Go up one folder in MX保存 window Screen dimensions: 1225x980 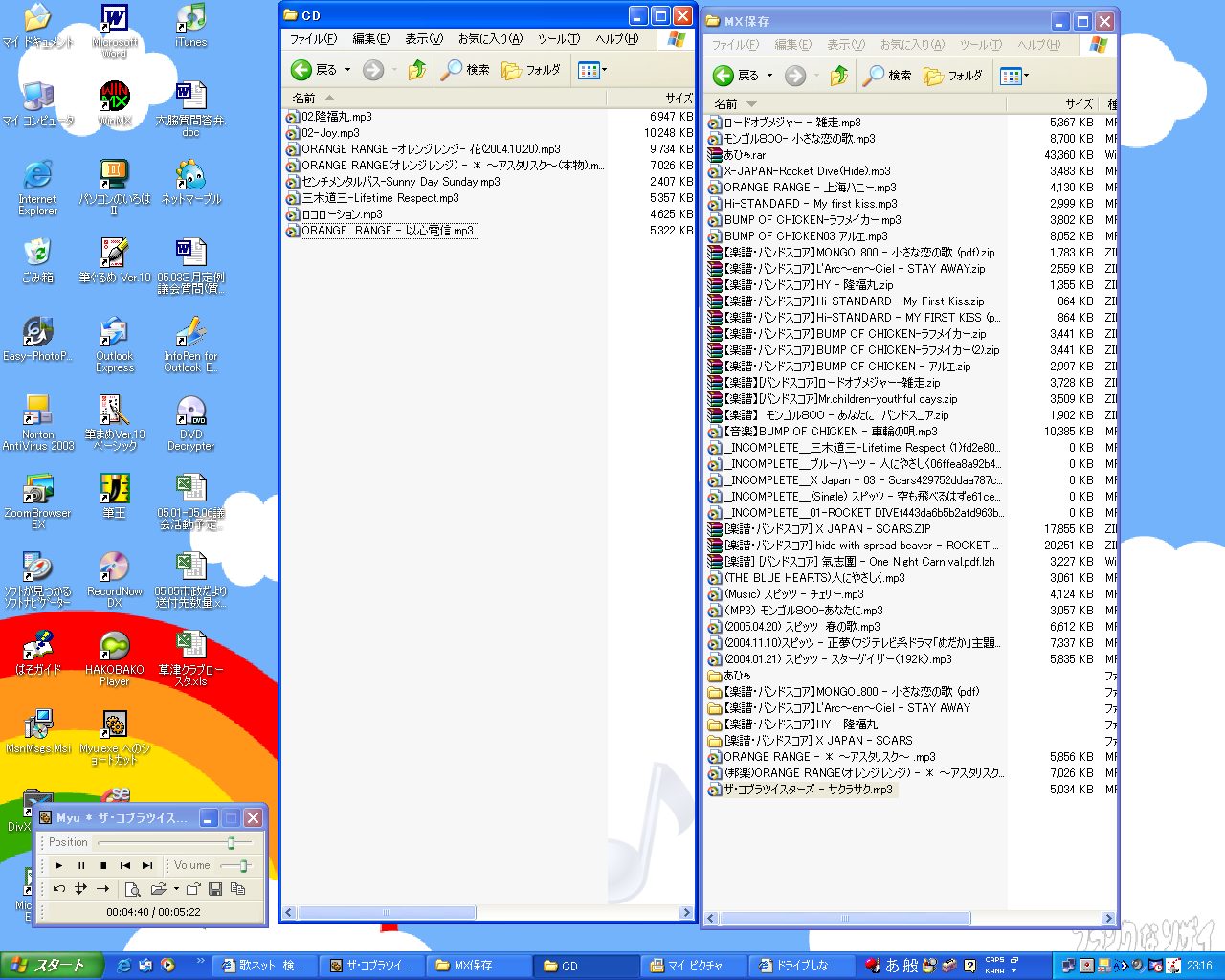[839, 76]
